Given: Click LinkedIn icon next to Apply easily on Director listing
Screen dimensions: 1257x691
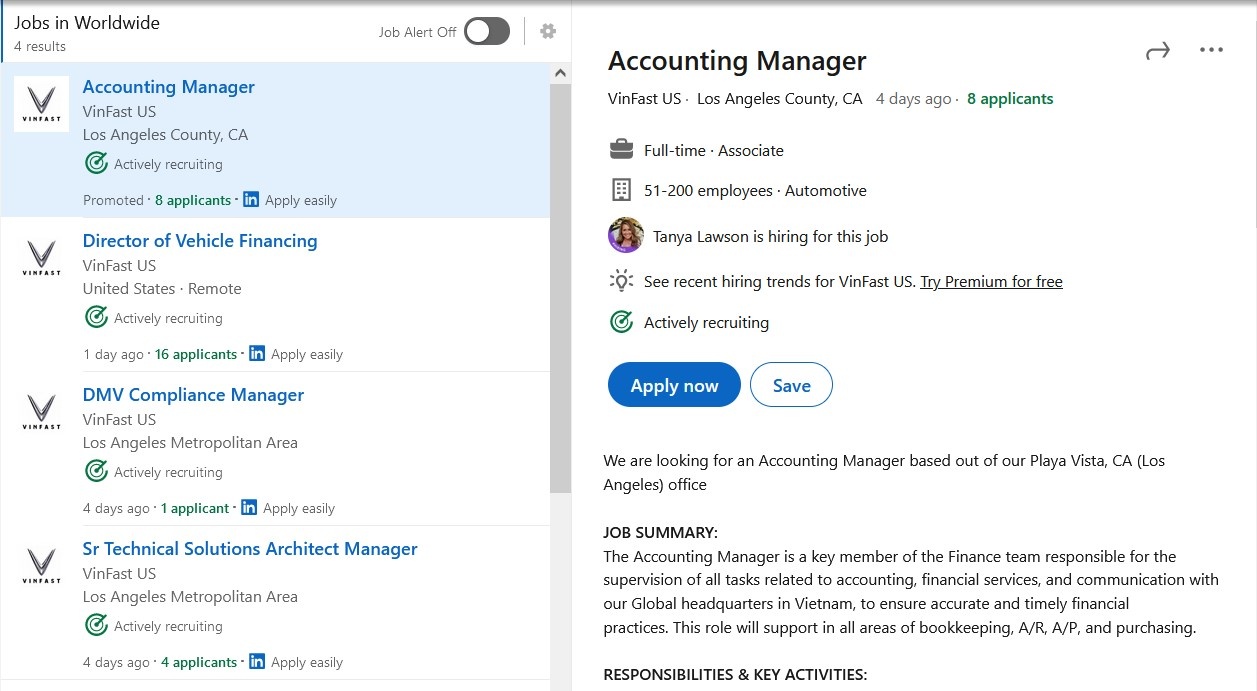Looking at the screenshot, I should [257, 354].
